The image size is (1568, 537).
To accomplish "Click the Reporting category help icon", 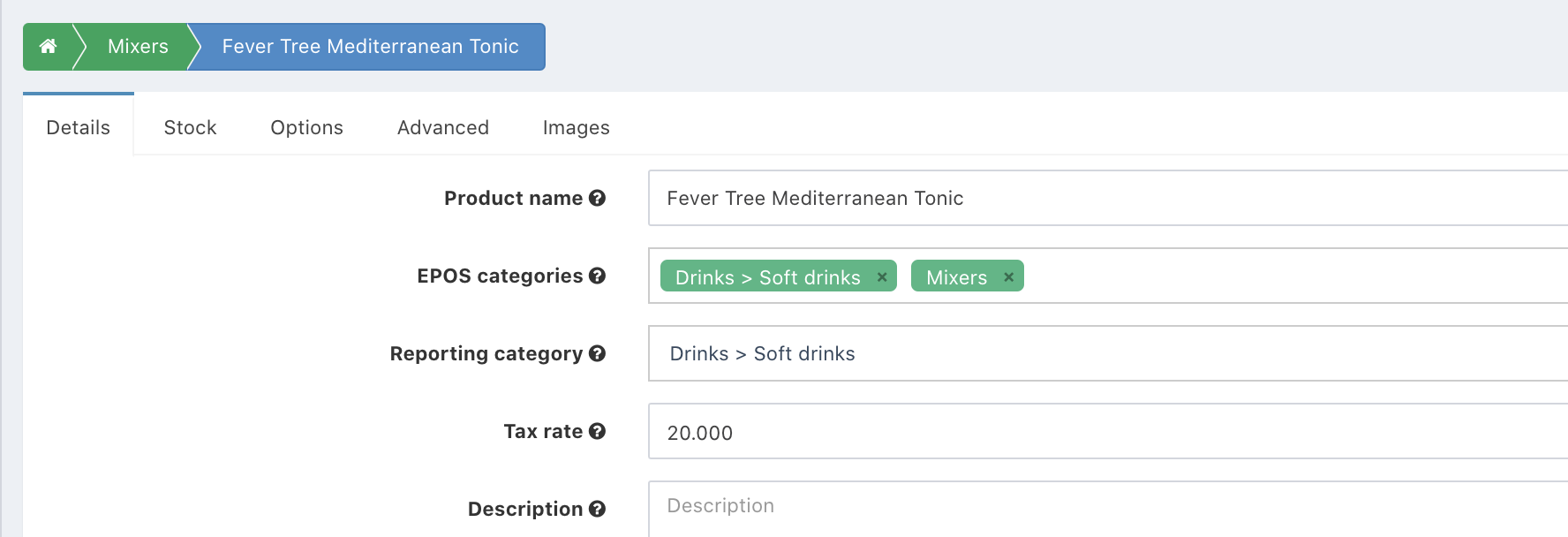I will [598, 353].
